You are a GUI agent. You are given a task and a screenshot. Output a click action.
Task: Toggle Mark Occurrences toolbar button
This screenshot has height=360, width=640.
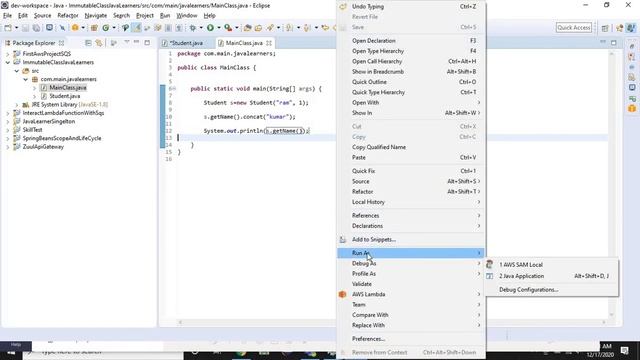136,28
